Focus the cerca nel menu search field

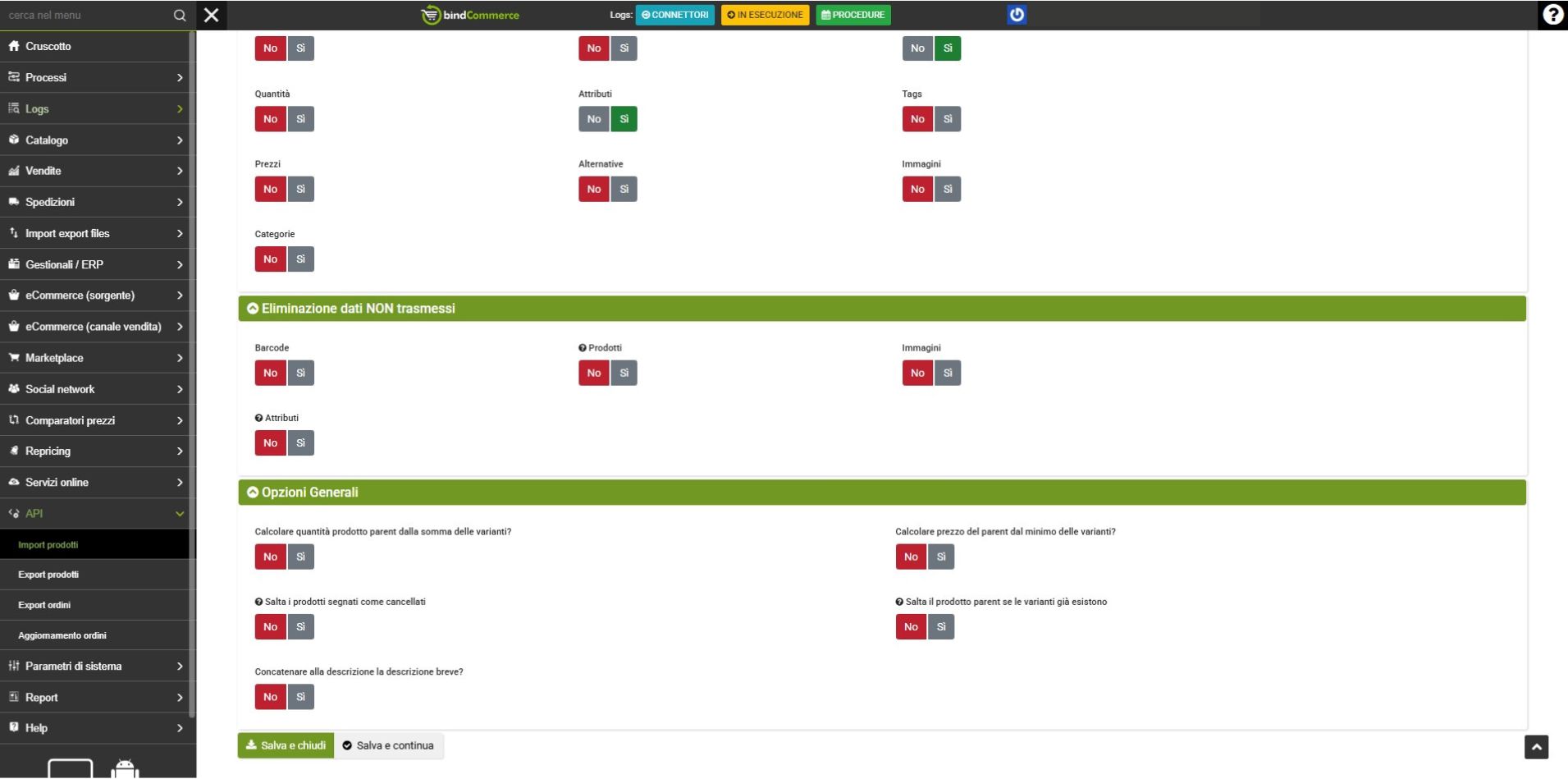click(86, 15)
